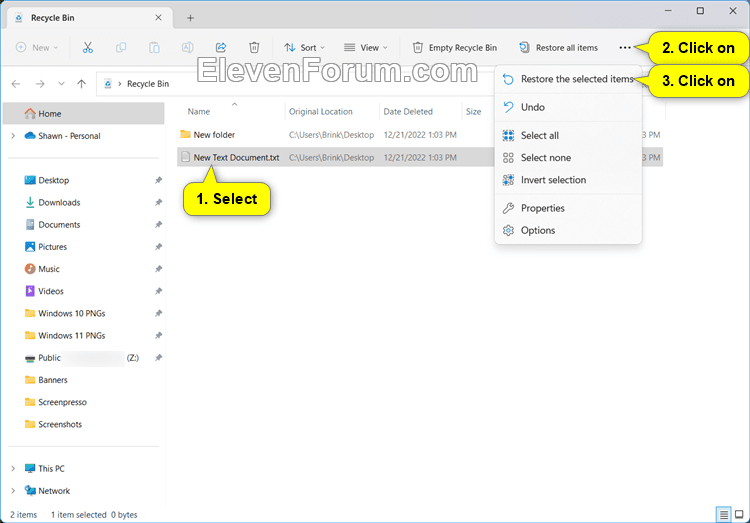
Task: Choose Undo from the menu
Action: coord(568,107)
